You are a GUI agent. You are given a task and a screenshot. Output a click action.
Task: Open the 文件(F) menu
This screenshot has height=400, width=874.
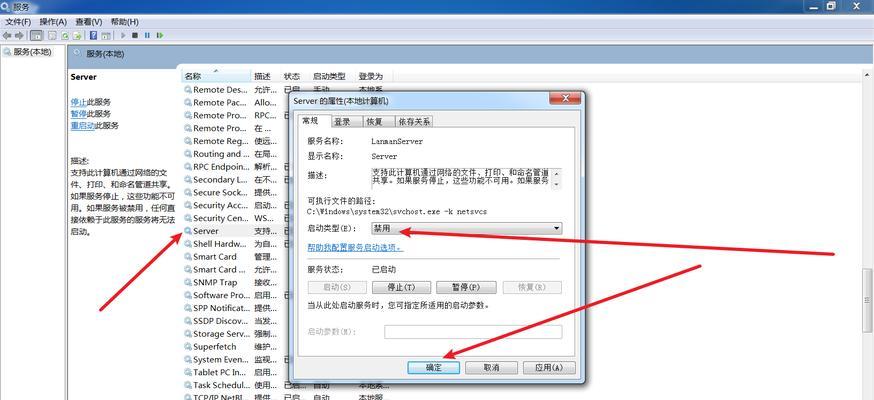click(x=18, y=22)
